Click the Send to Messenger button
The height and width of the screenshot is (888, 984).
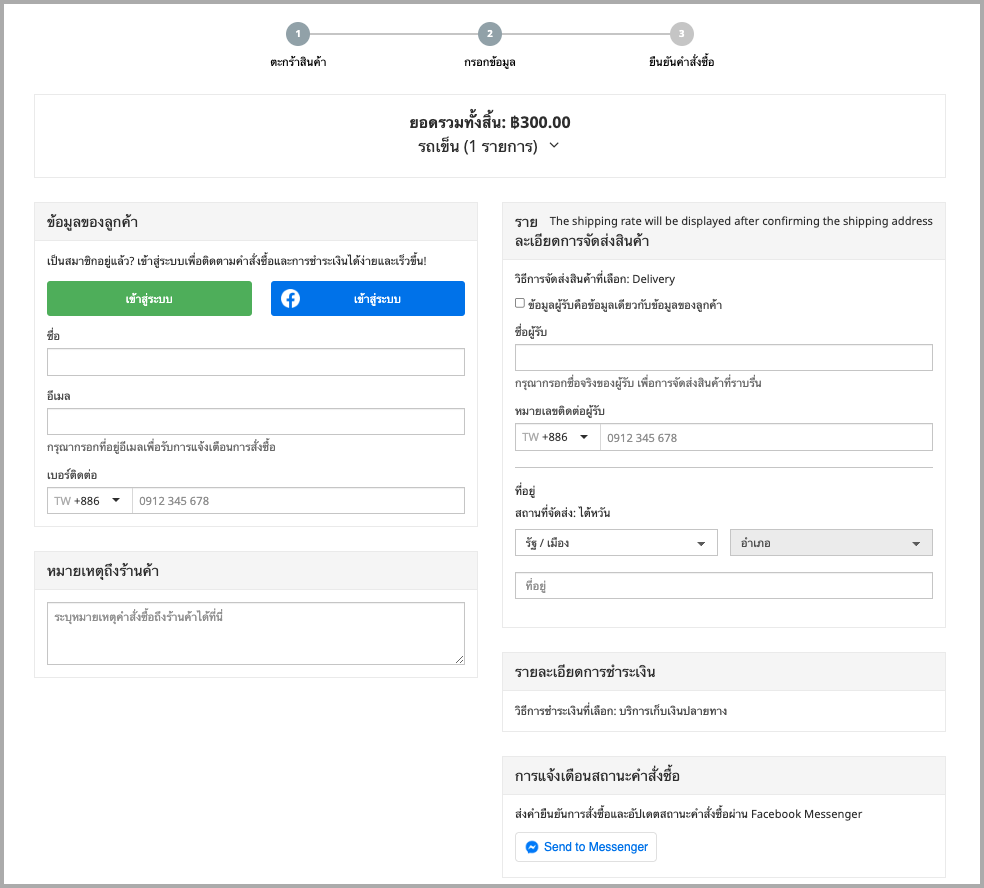tap(586, 847)
